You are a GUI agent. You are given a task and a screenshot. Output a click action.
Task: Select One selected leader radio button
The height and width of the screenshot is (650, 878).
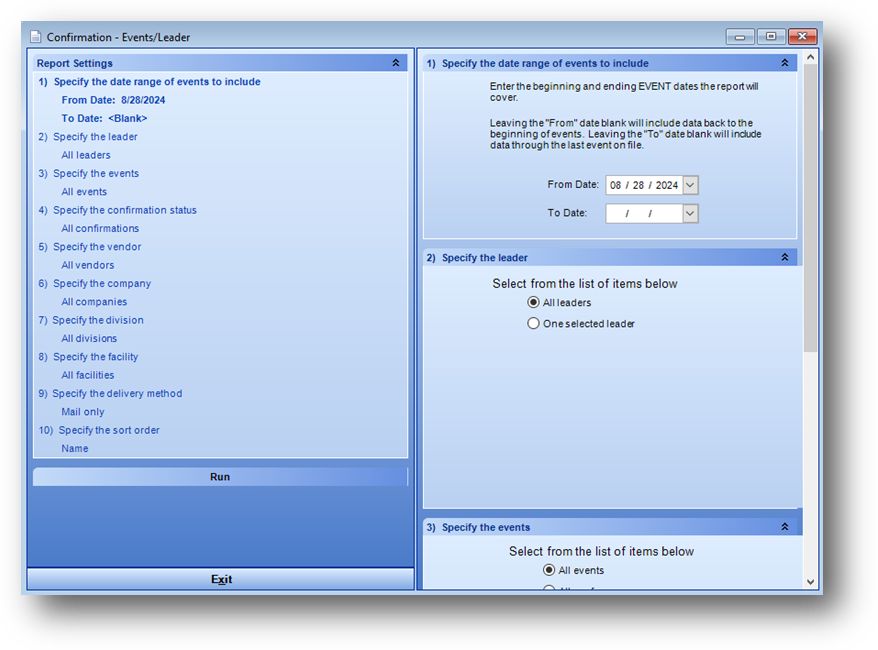coord(533,324)
